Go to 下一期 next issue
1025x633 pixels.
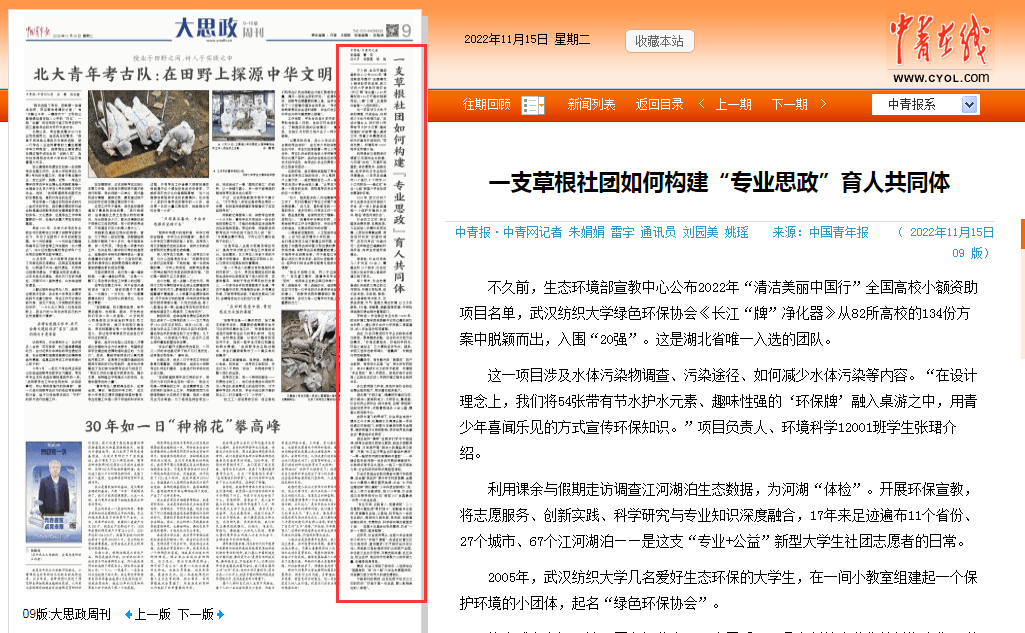[x=790, y=105]
